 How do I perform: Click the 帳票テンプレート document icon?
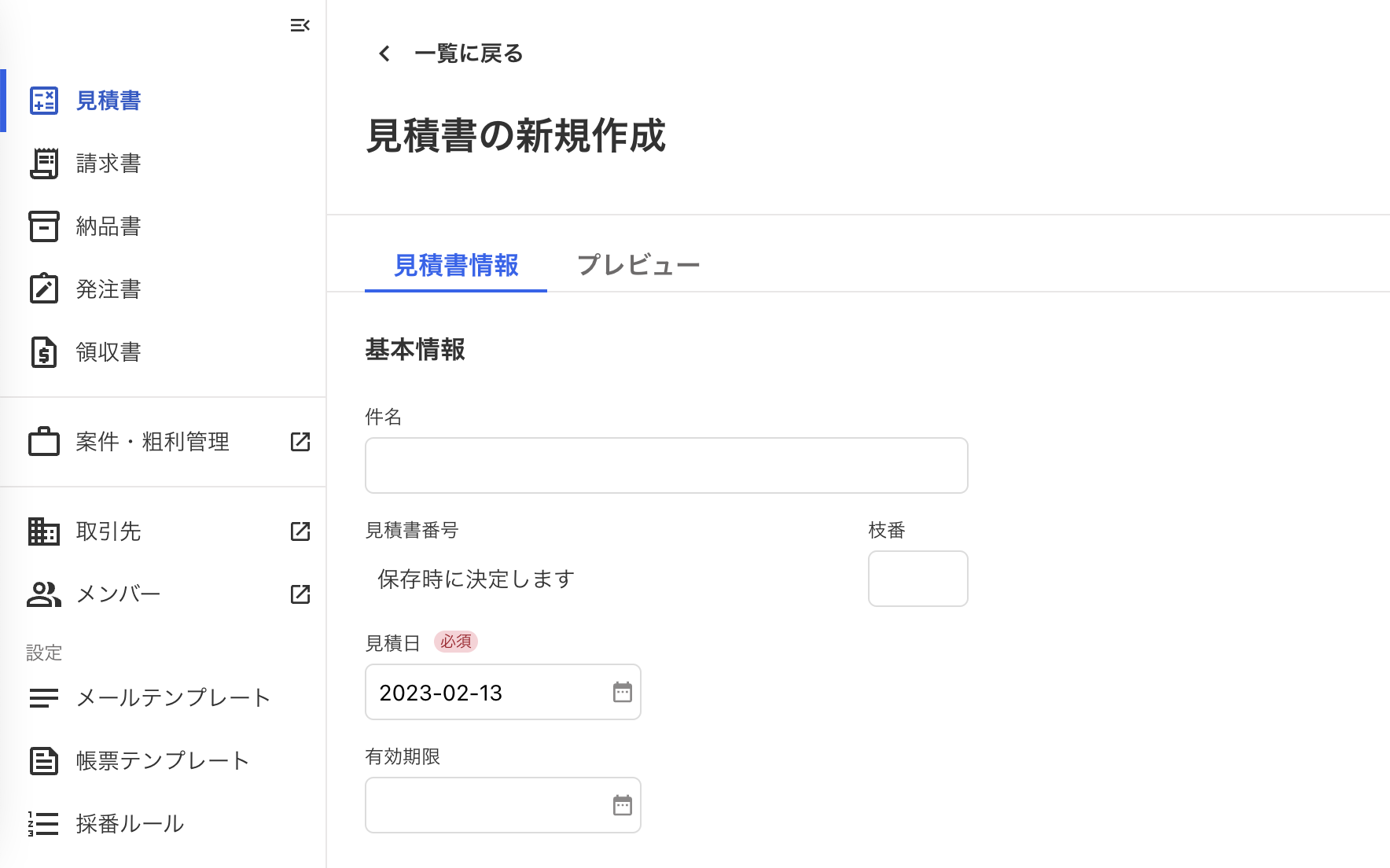pyautogui.click(x=44, y=760)
